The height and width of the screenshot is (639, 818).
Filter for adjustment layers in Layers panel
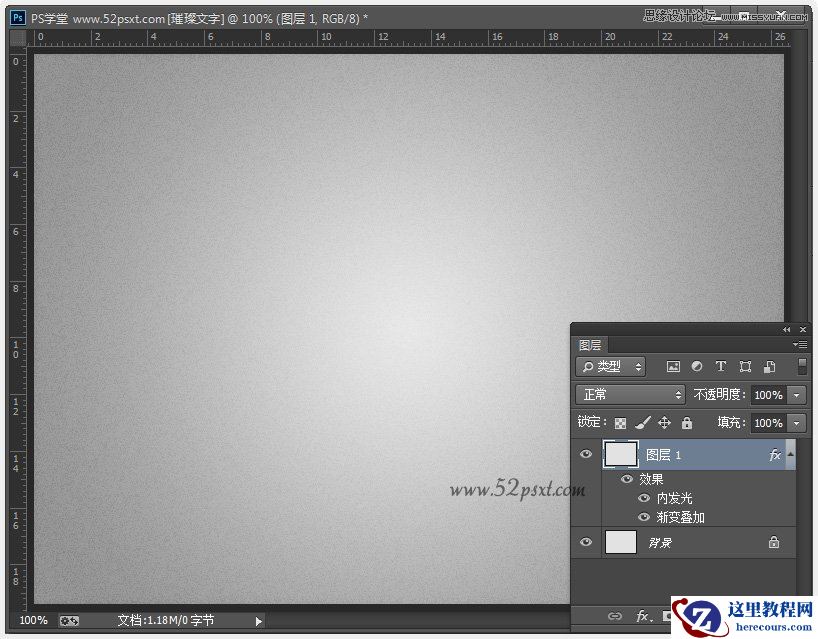pos(694,366)
